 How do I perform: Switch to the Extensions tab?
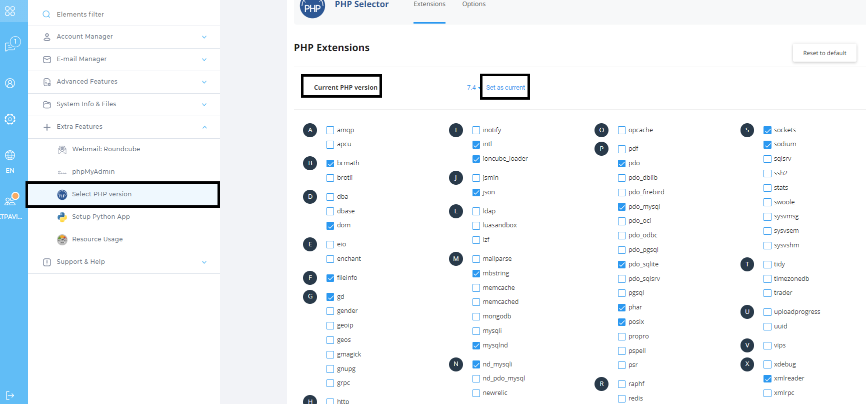click(x=429, y=4)
